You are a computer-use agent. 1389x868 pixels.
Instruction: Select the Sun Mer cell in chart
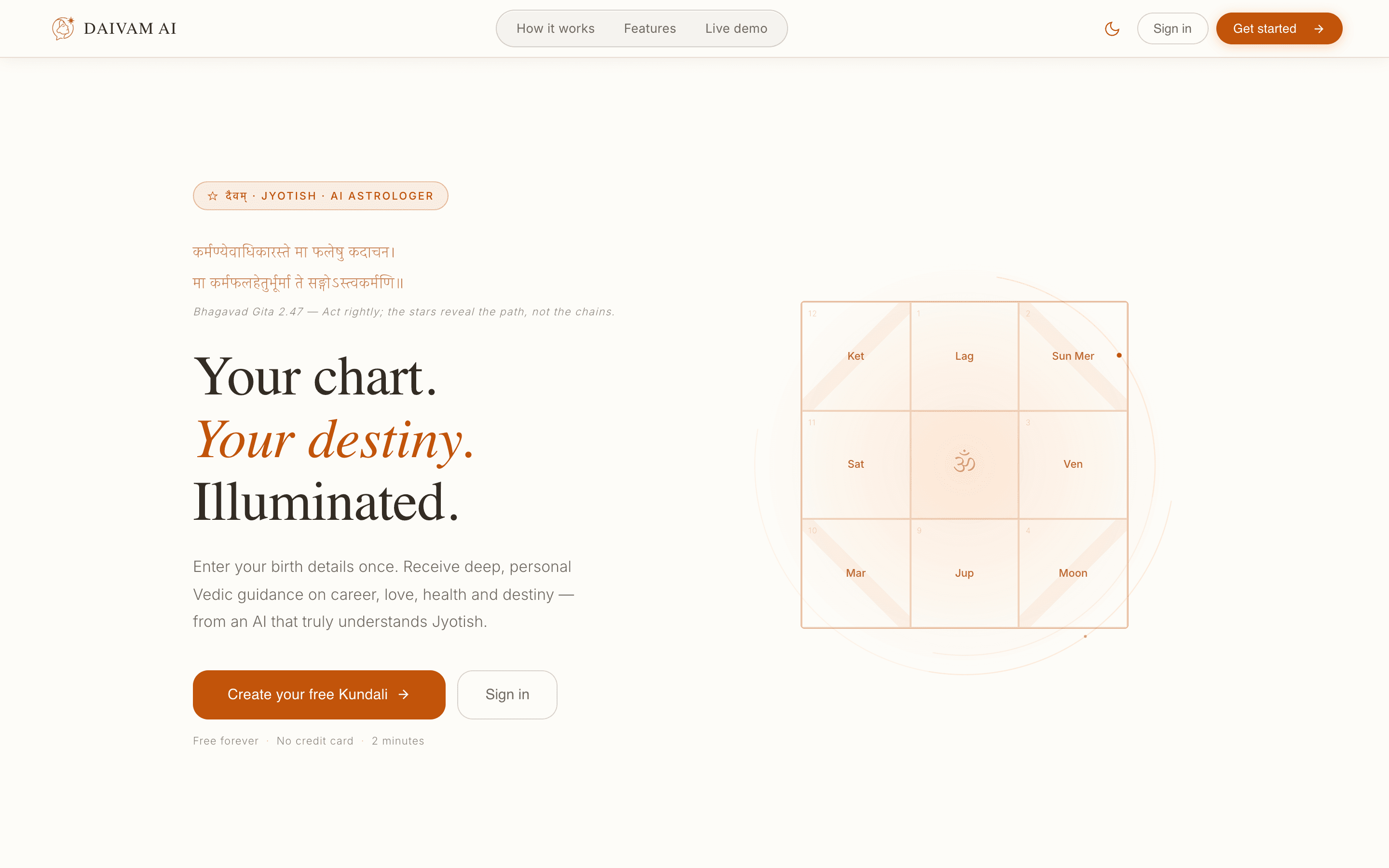point(1073,356)
